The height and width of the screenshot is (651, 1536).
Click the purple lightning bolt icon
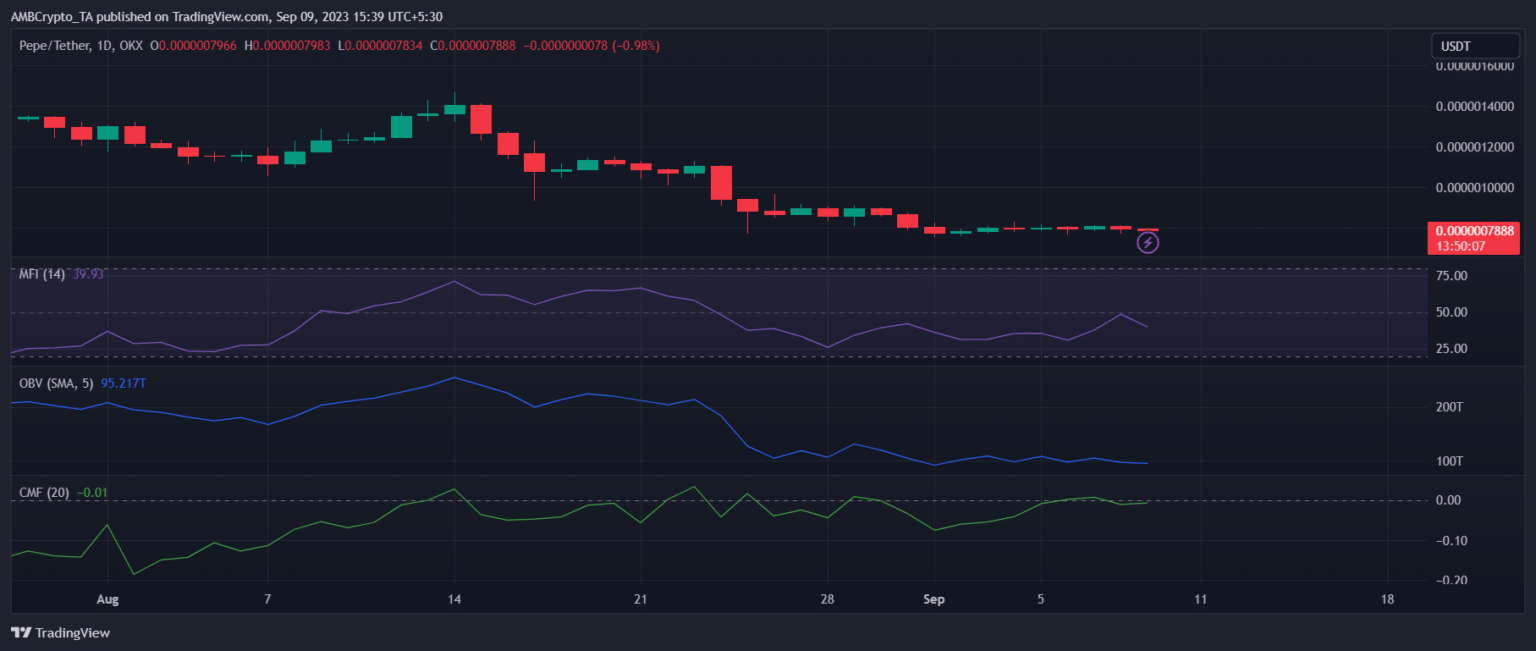(1148, 242)
